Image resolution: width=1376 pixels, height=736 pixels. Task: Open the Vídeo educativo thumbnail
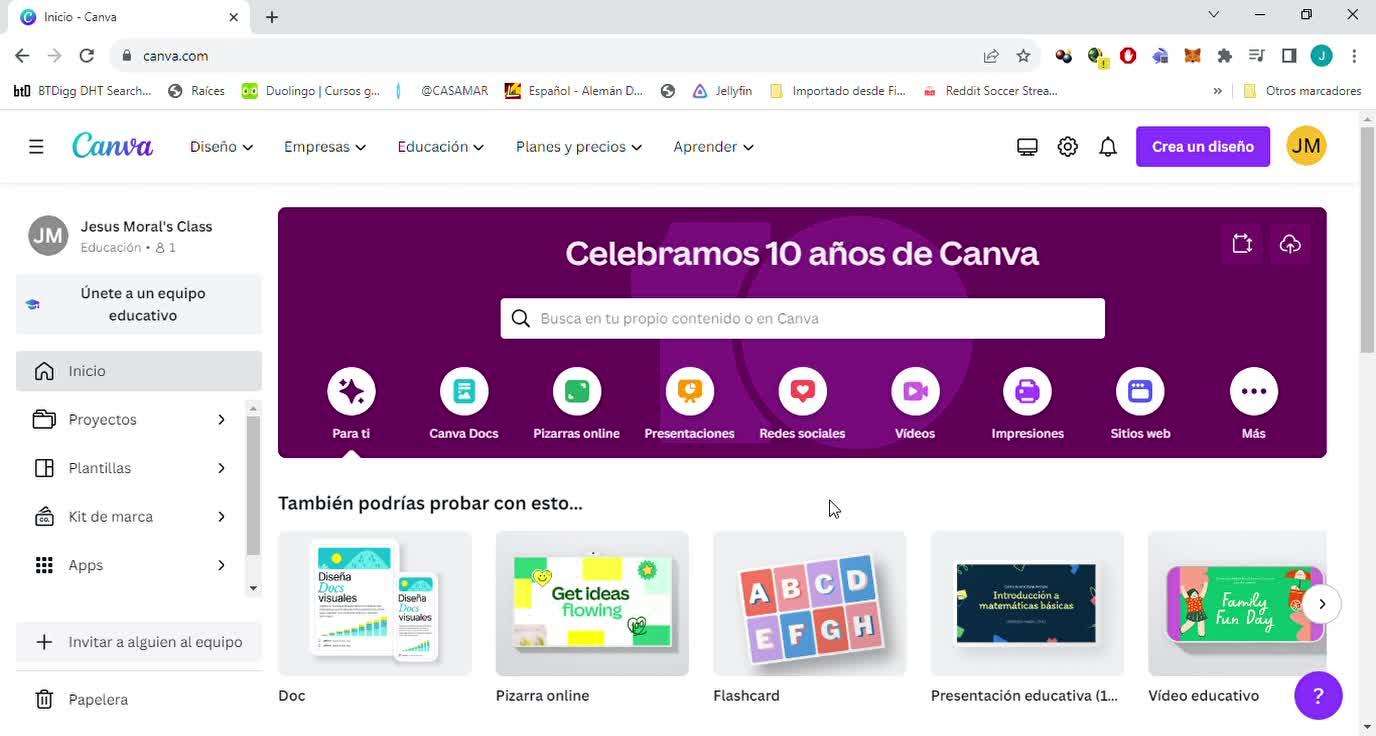1237,604
